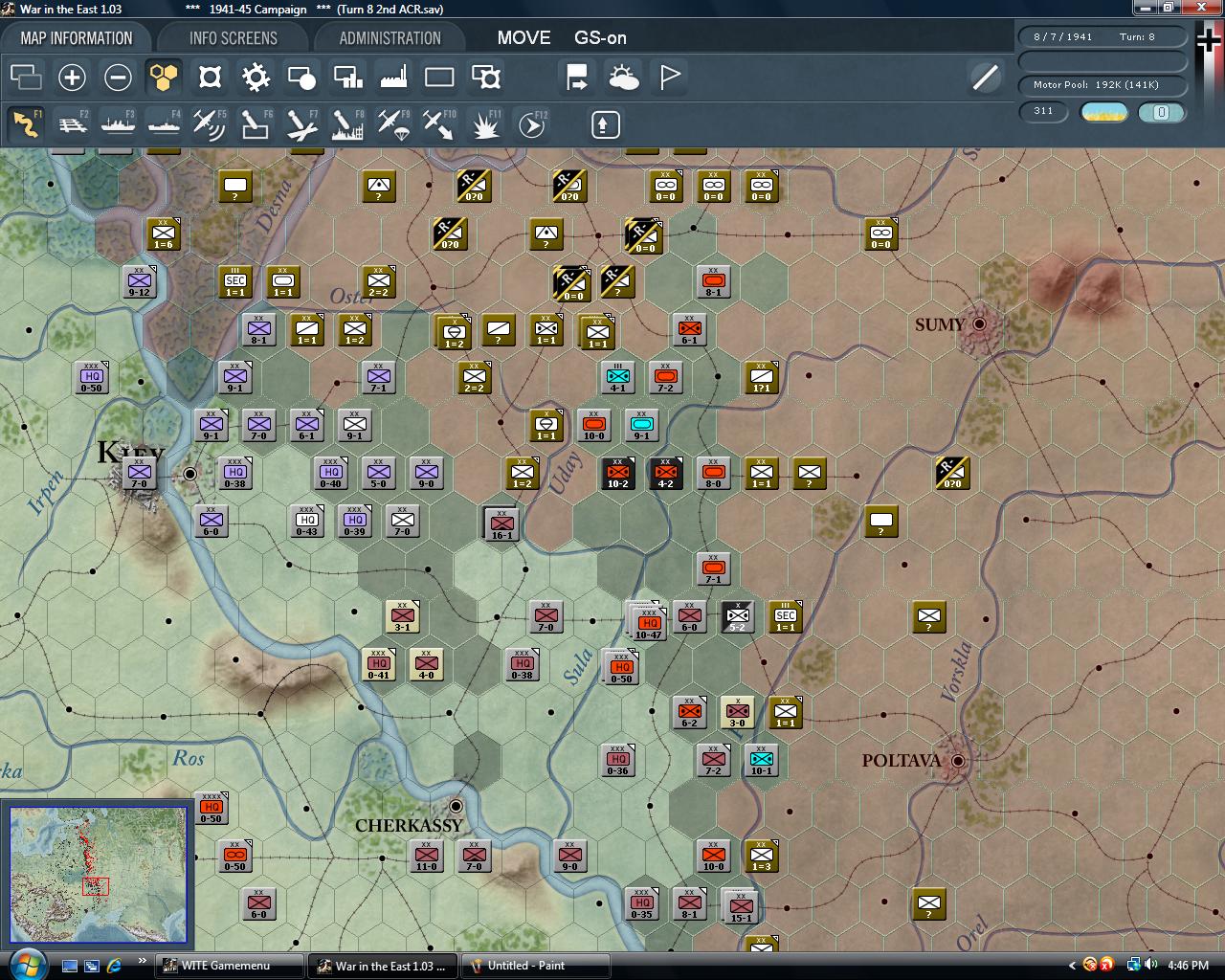Open the ADMINISTRATION tab

(390, 38)
